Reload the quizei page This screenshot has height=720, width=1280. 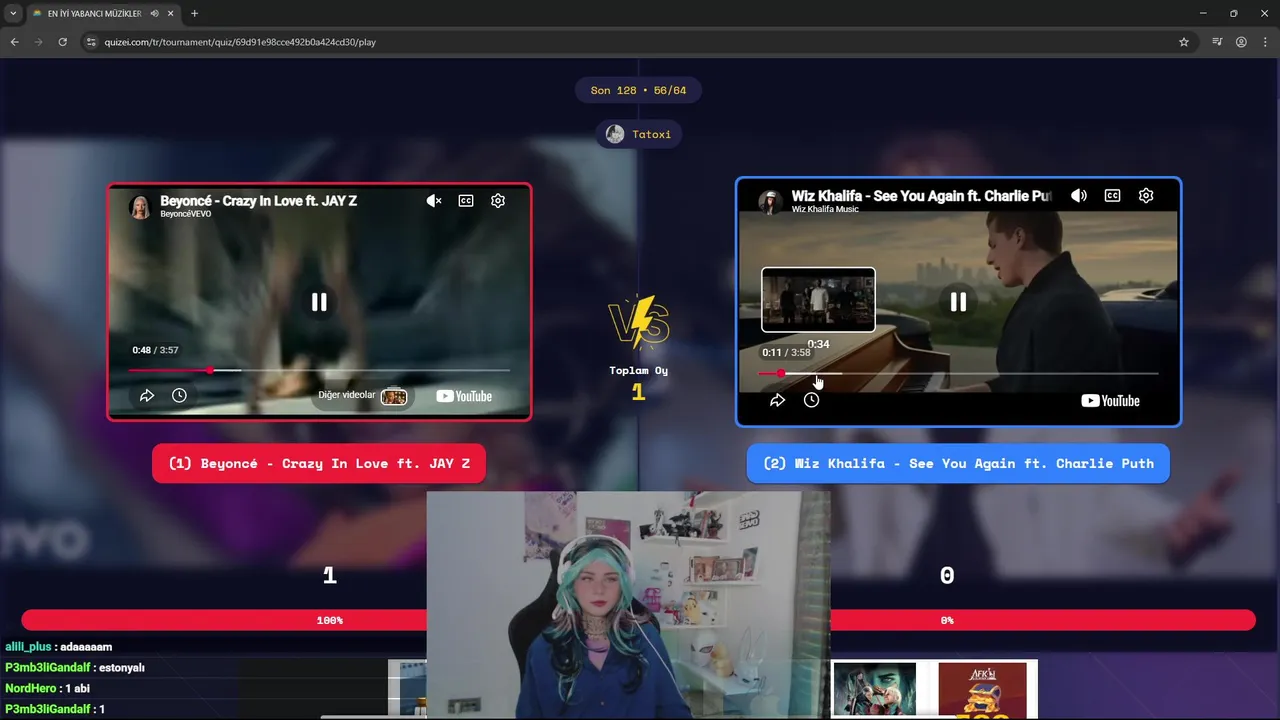pos(62,42)
